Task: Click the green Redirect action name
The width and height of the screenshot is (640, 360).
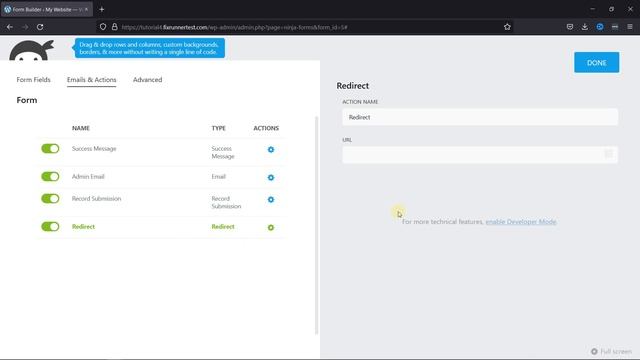Action: coord(83,227)
